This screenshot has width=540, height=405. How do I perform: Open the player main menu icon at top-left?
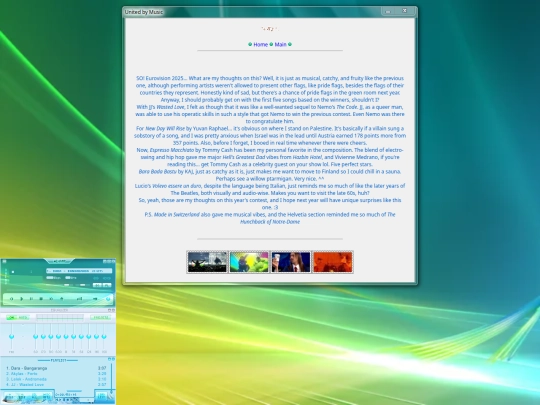point(4,261)
